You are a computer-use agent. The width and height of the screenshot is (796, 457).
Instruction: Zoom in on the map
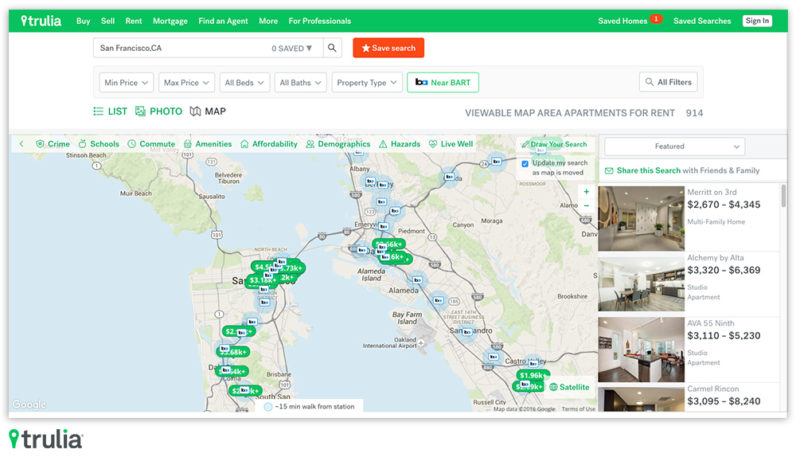coord(586,191)
